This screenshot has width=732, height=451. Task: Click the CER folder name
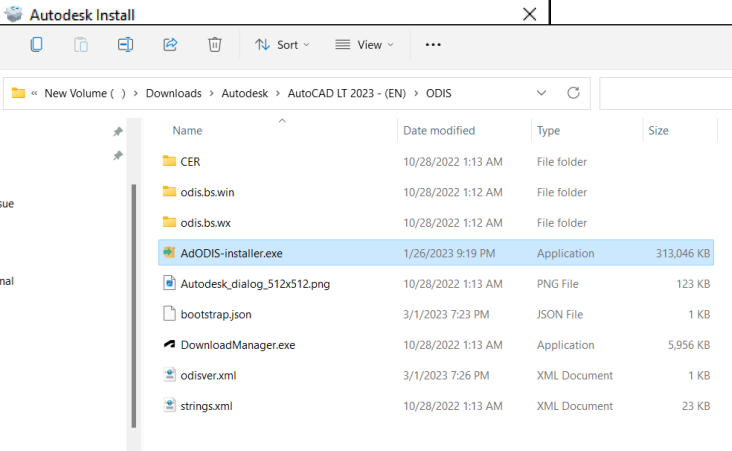pos(190,162)
